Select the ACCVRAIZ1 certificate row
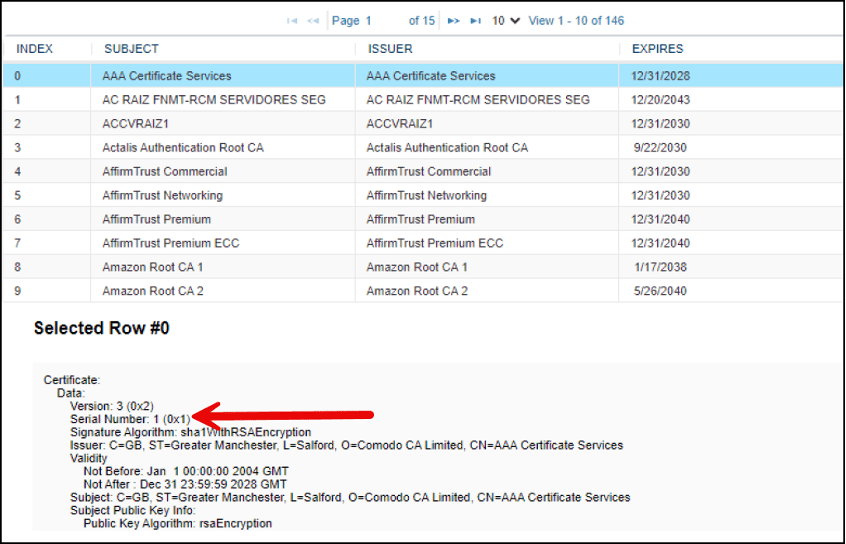The image size is (846, 544). [423, 124]
